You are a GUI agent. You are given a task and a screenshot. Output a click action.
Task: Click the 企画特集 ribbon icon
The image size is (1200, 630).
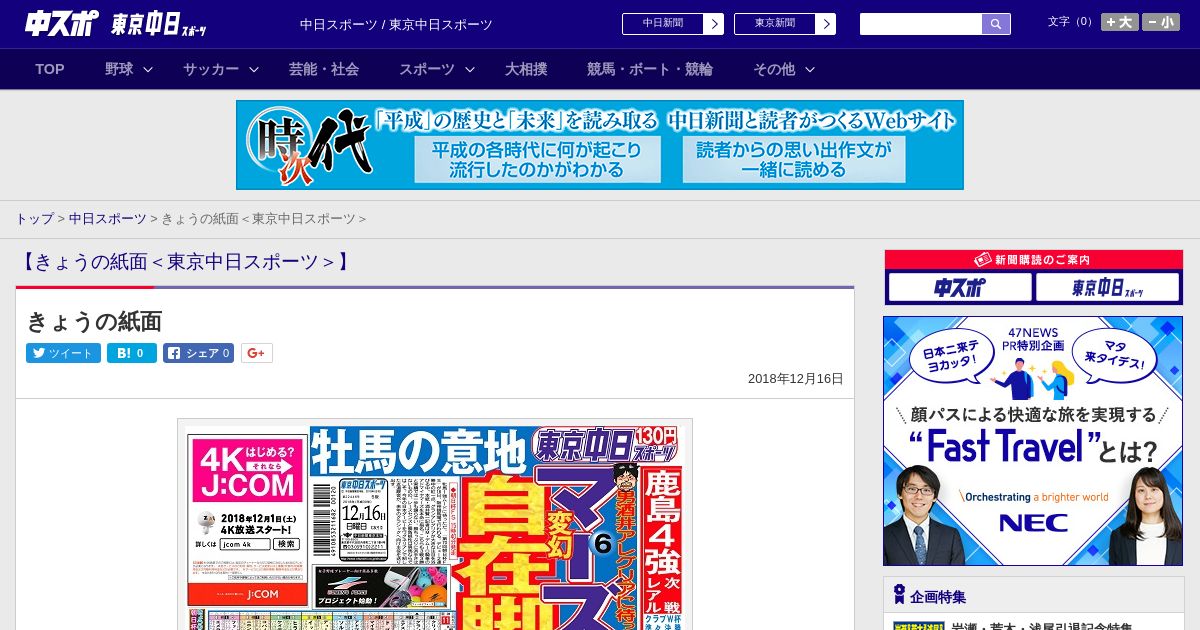pyautogui.click(x=899, y=595)
